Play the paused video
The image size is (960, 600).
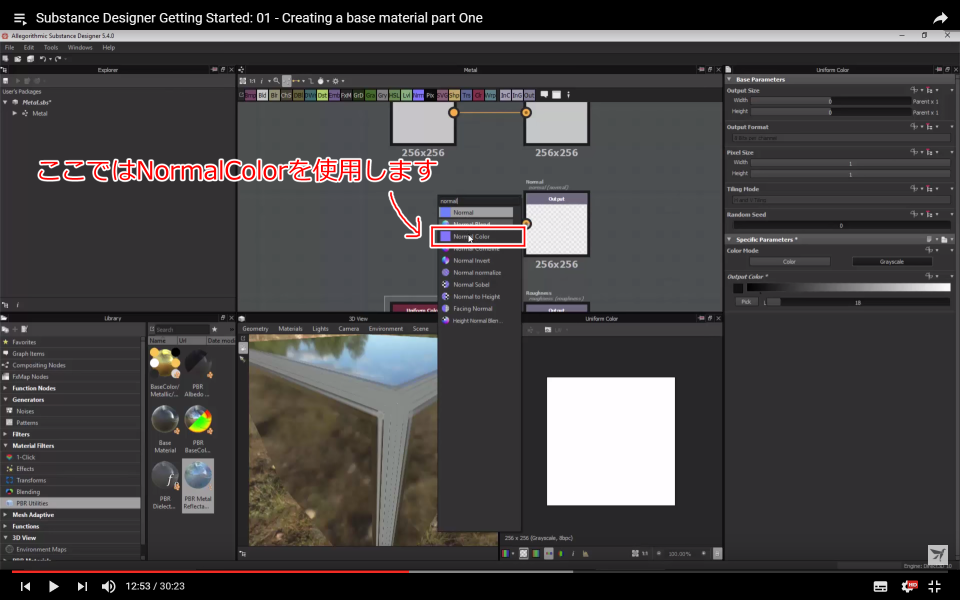click(53, 586)
